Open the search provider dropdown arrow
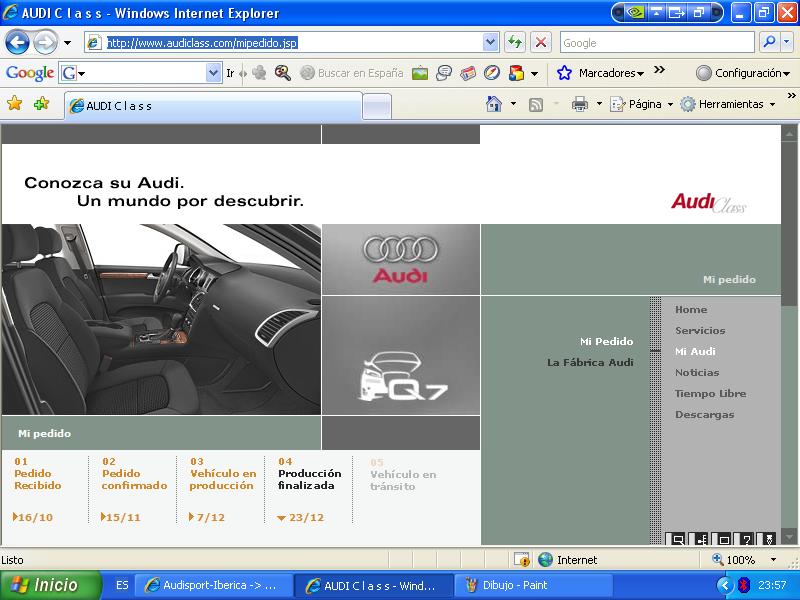 pos(787,42)
